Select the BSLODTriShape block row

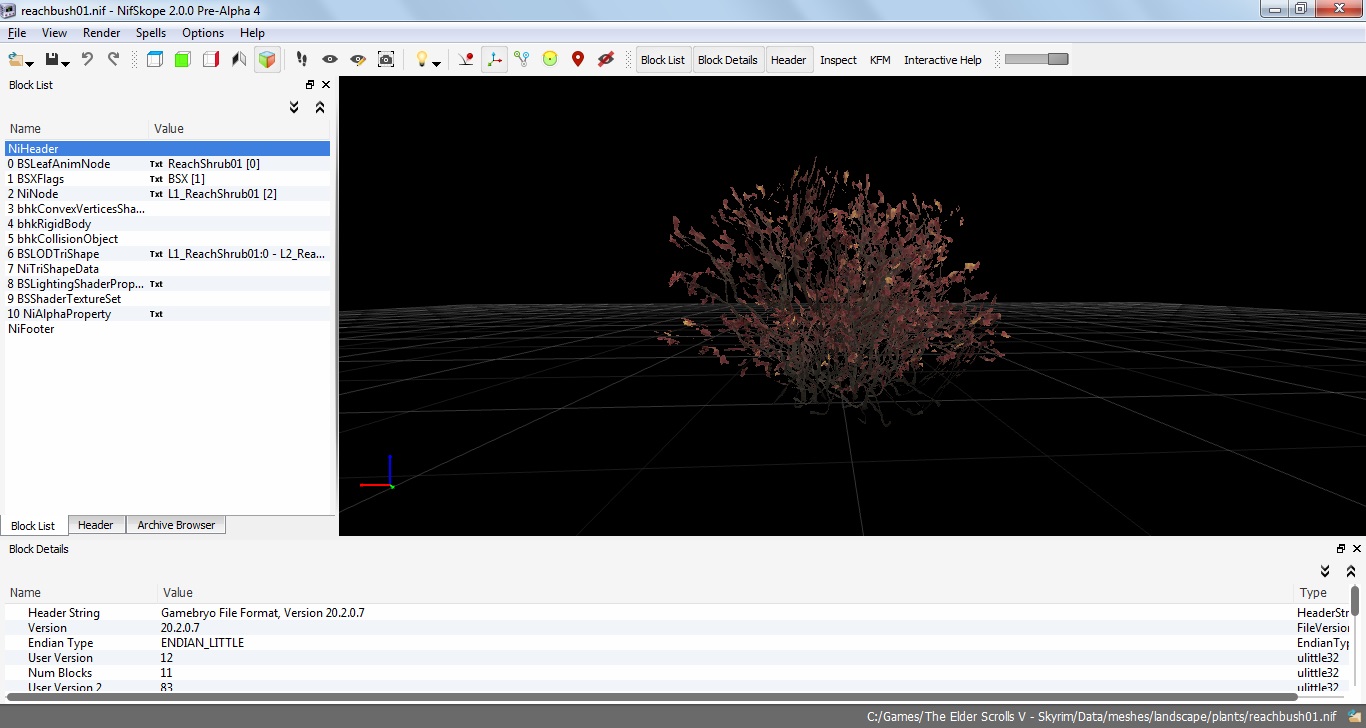[58, 254]
